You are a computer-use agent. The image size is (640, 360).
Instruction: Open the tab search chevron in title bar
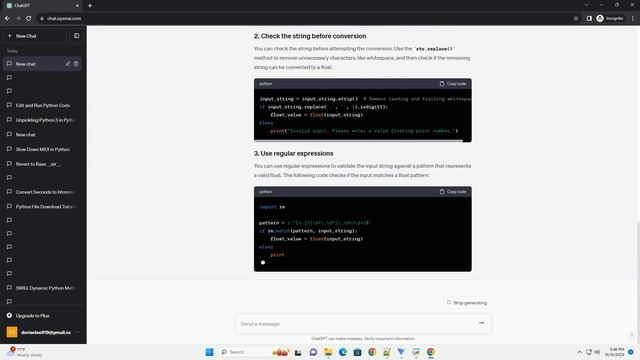pos(586,5)
